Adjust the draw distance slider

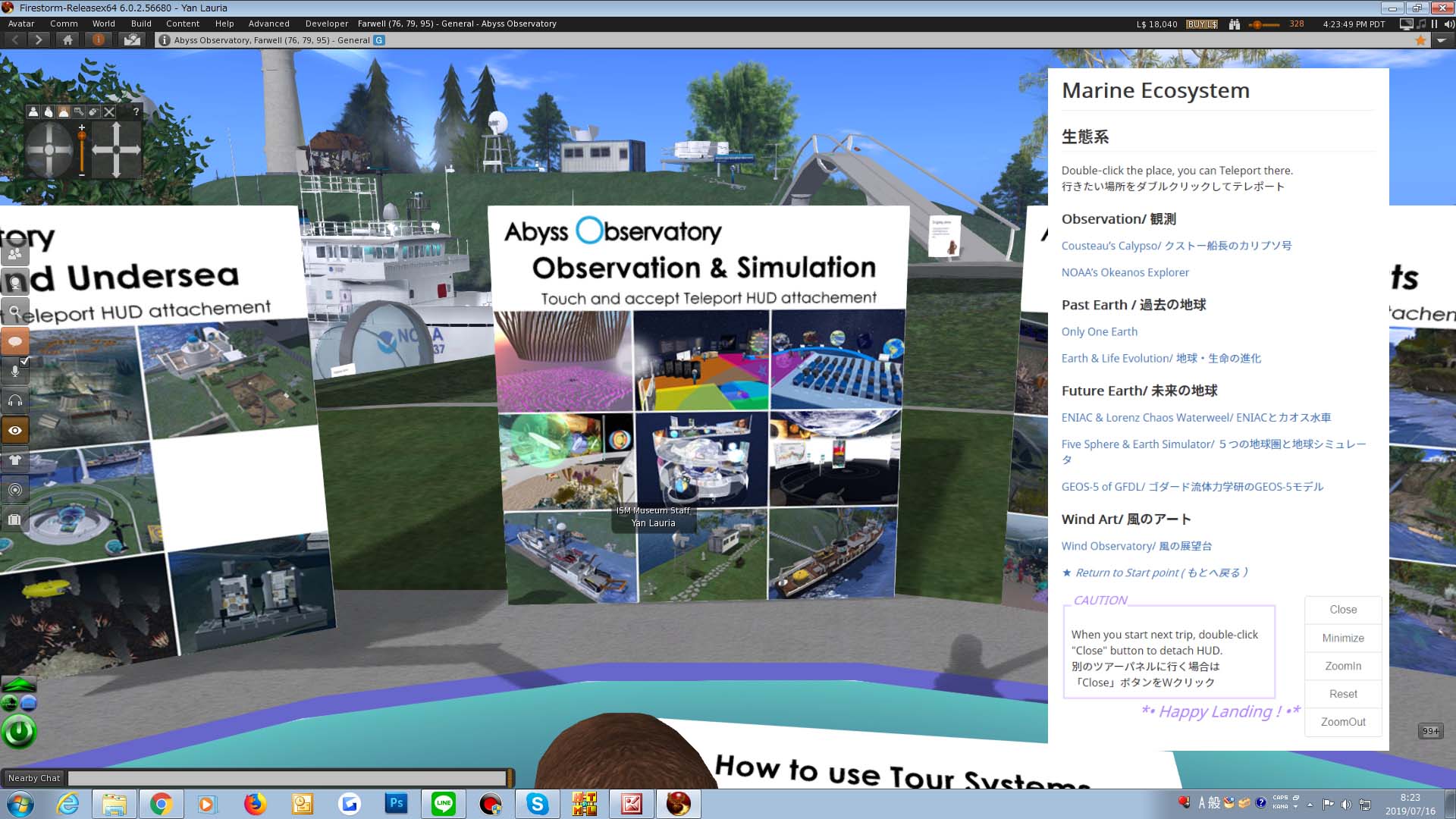click(x=1264, y=24)
